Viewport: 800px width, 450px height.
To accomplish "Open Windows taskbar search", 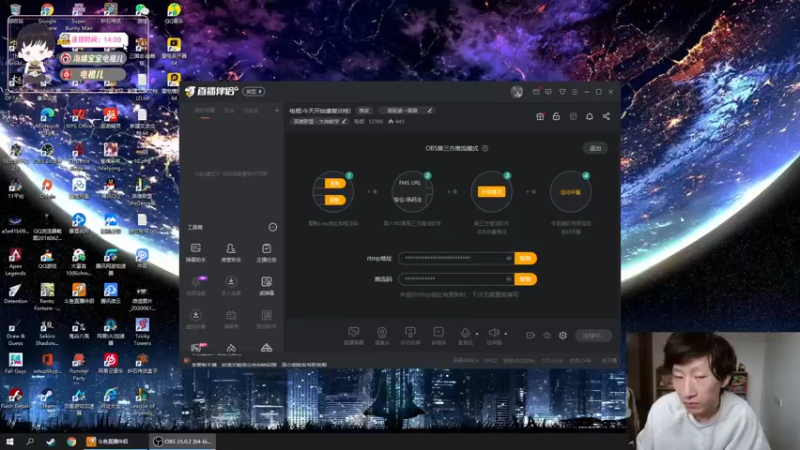I will point(30,442).
